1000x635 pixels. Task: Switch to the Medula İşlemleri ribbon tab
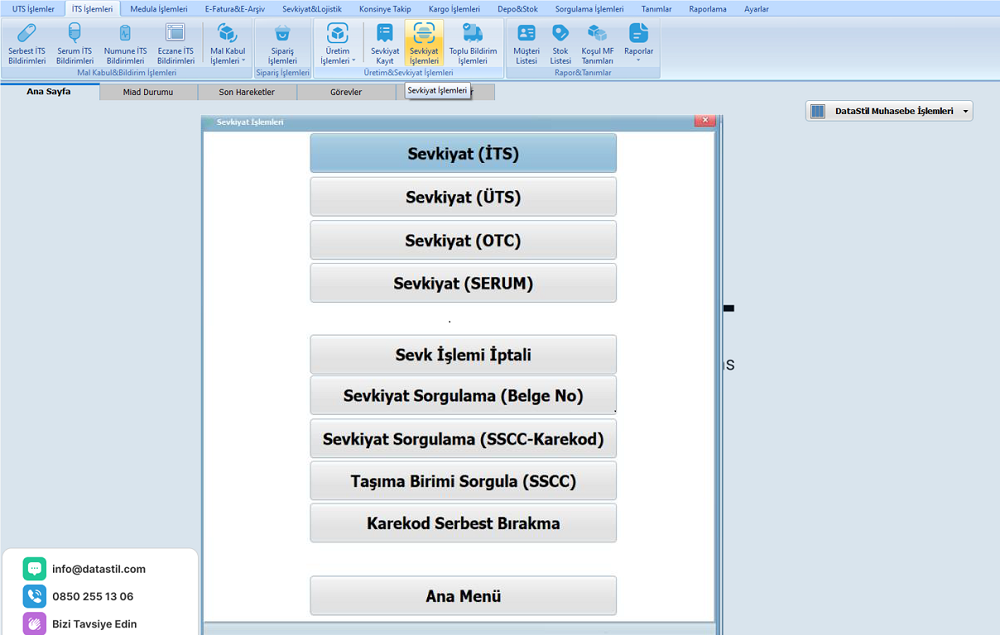click(158, 8)
